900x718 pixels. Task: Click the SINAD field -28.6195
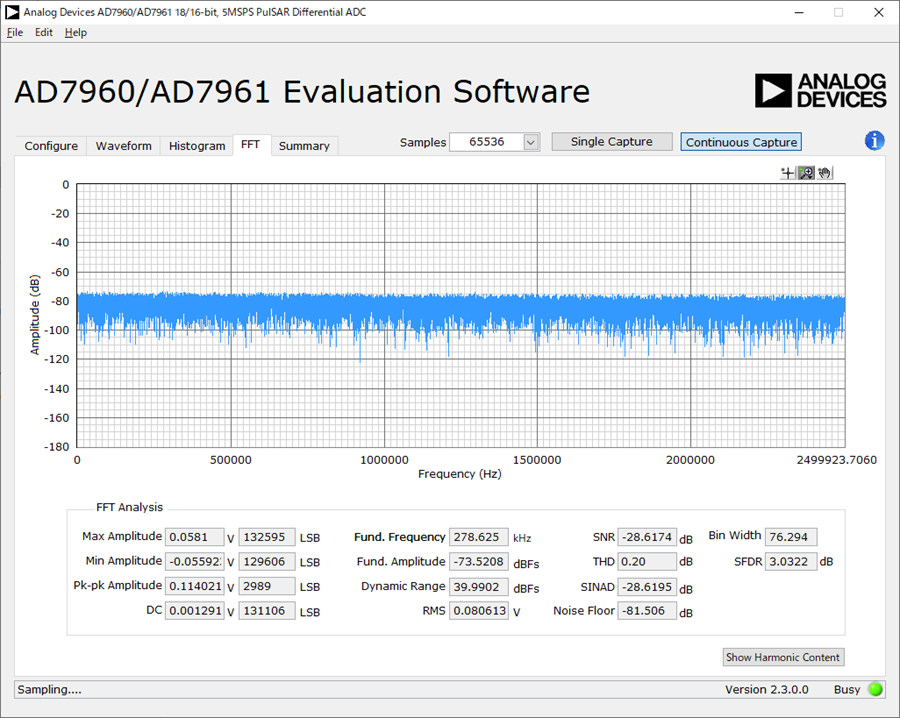tap(647, 586)
